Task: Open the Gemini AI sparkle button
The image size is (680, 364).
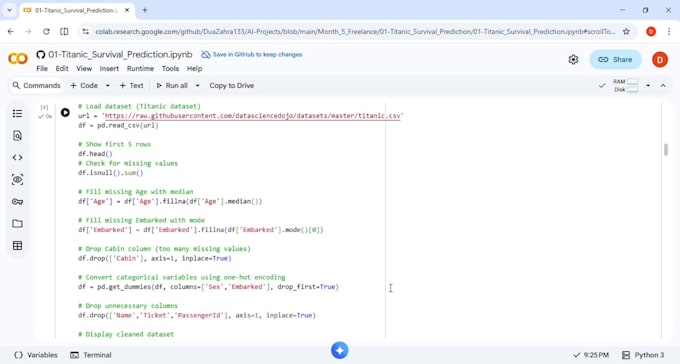Action: click(340, 351)
